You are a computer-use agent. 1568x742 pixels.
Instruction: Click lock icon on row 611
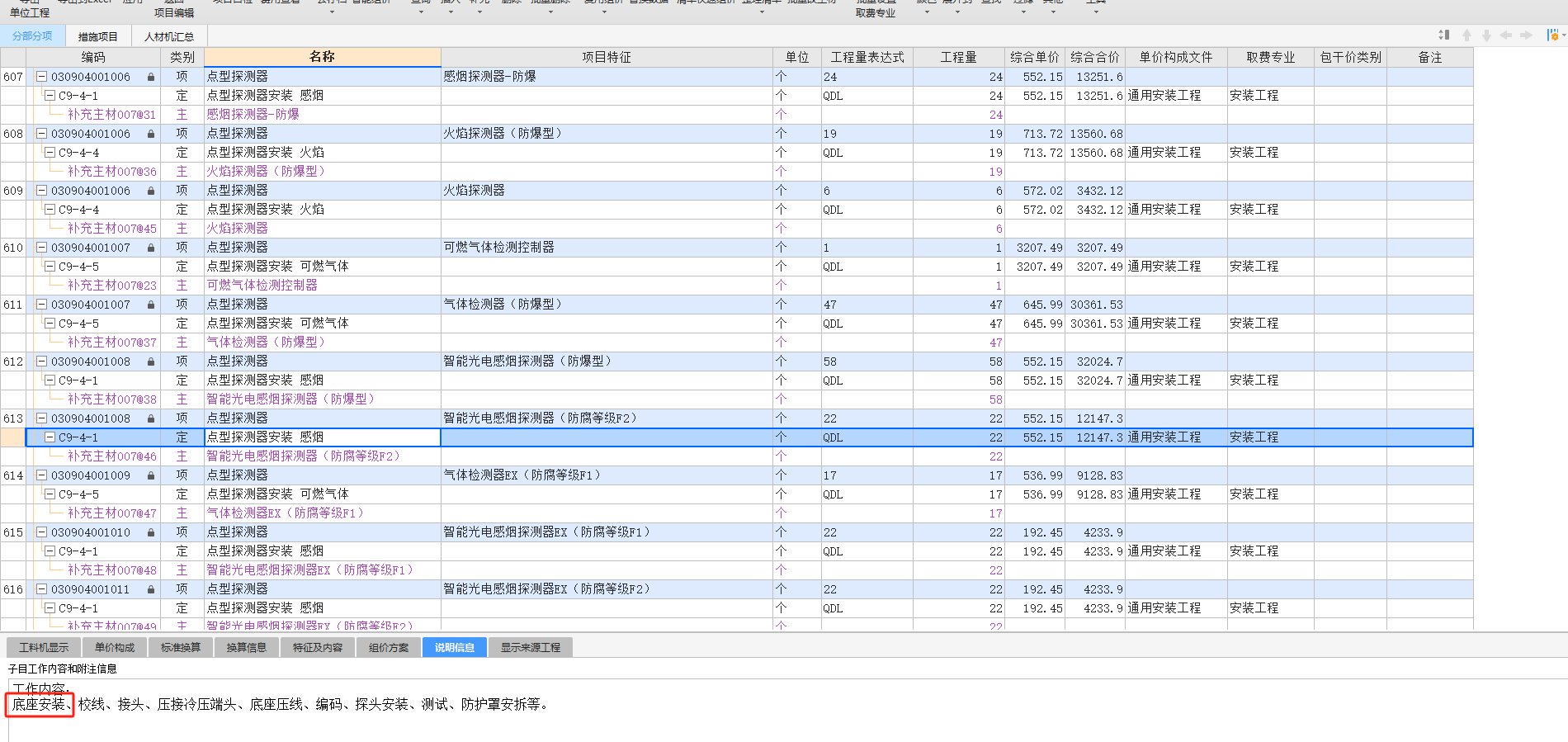coord(151,305)
